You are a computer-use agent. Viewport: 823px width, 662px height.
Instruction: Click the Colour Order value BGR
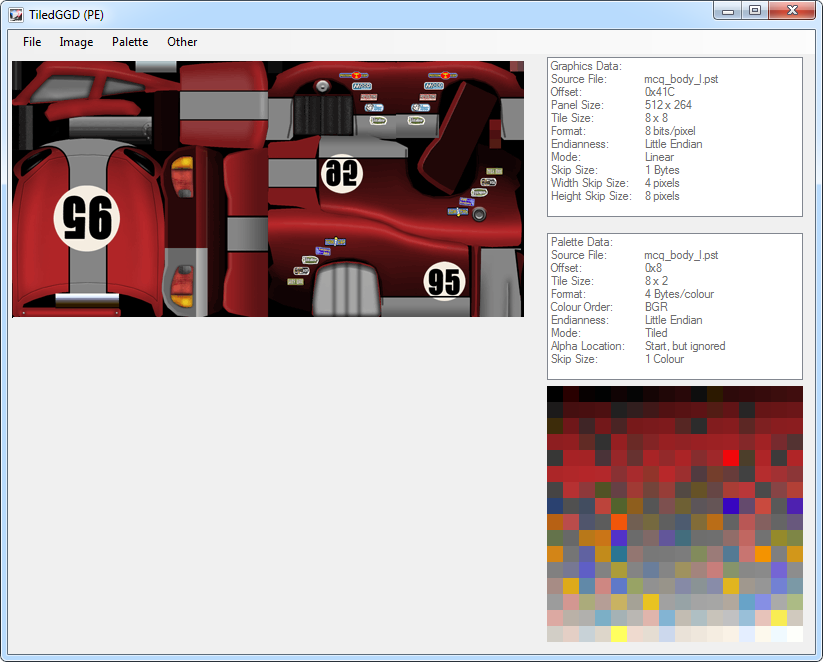pos(656,307)
